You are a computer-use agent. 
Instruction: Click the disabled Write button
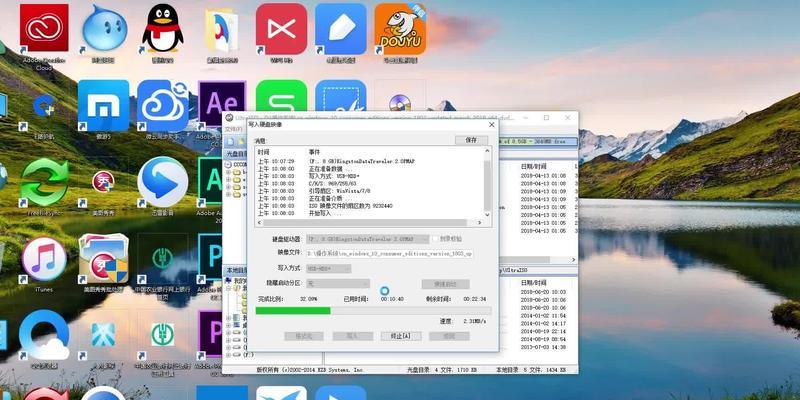353,336
